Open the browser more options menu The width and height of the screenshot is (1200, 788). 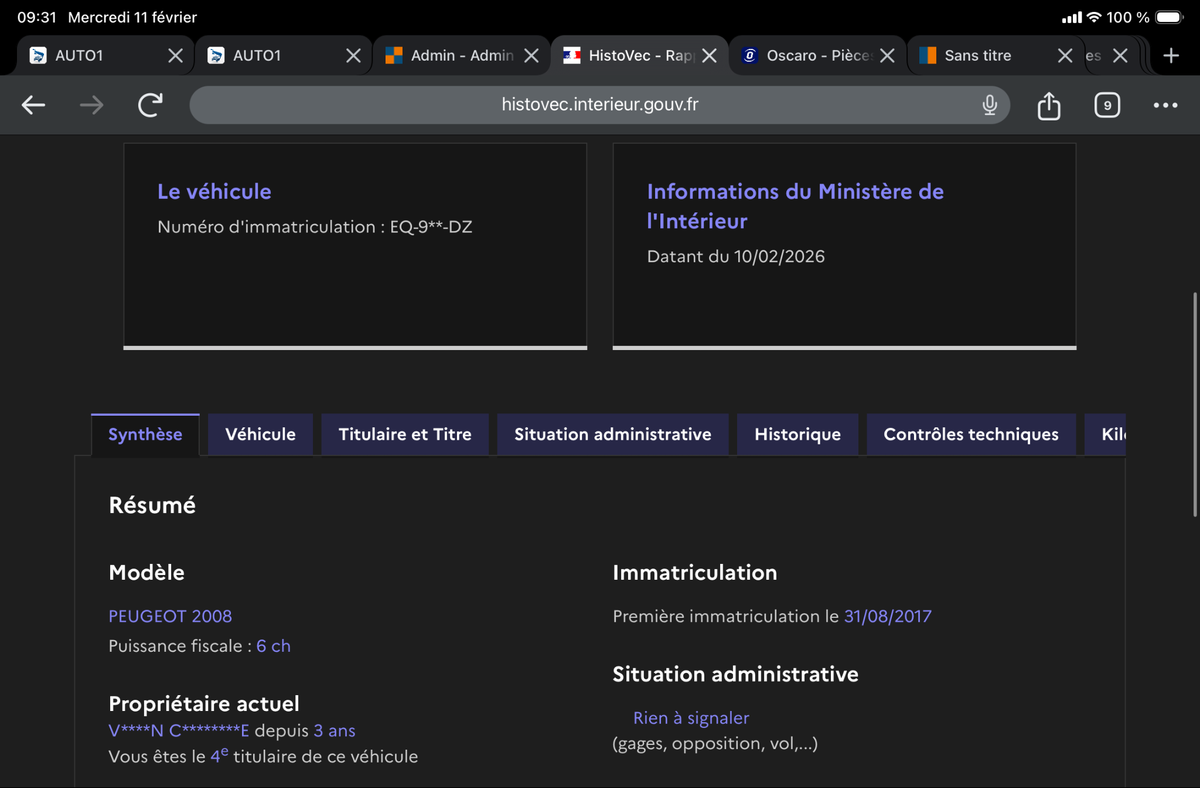click(1165, 105)
